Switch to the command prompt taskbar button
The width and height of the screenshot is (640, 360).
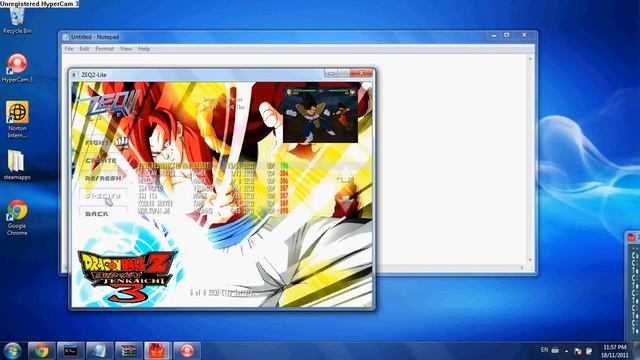point(71,351)
